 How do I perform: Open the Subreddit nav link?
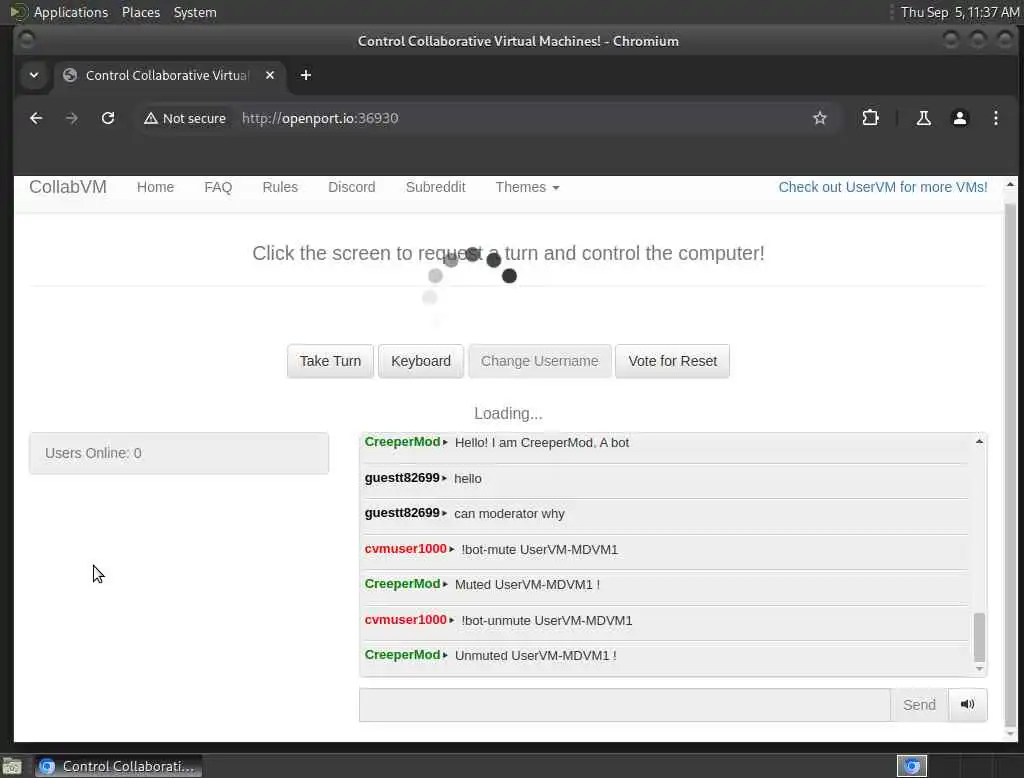(x=436, y=187)
